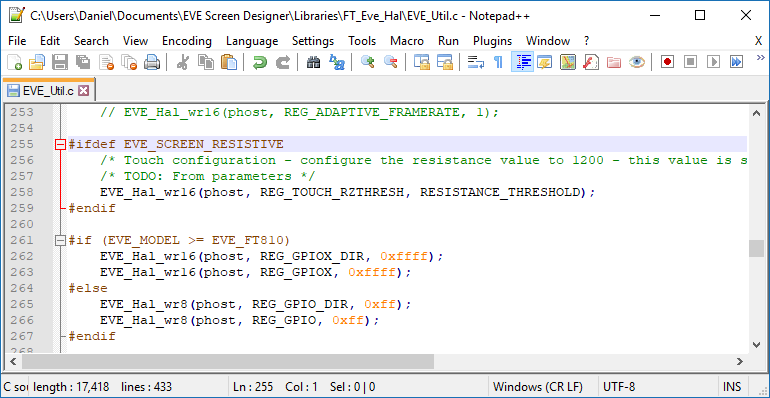Collapse the #if EVE_MODEL fold at line 261

pyautogui.click(x=60, y=241)
